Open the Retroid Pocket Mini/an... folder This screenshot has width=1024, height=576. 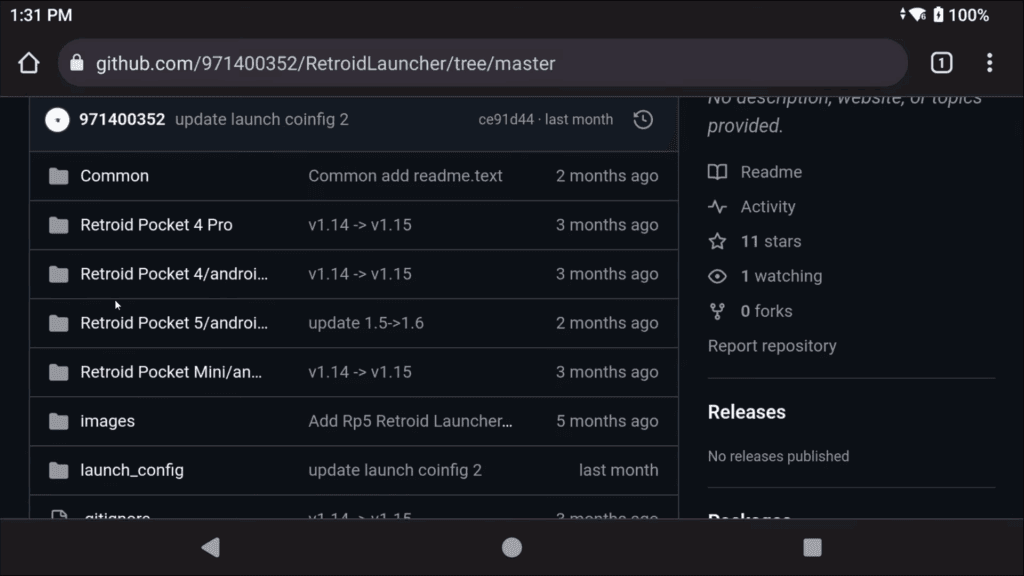click(171, 372)
